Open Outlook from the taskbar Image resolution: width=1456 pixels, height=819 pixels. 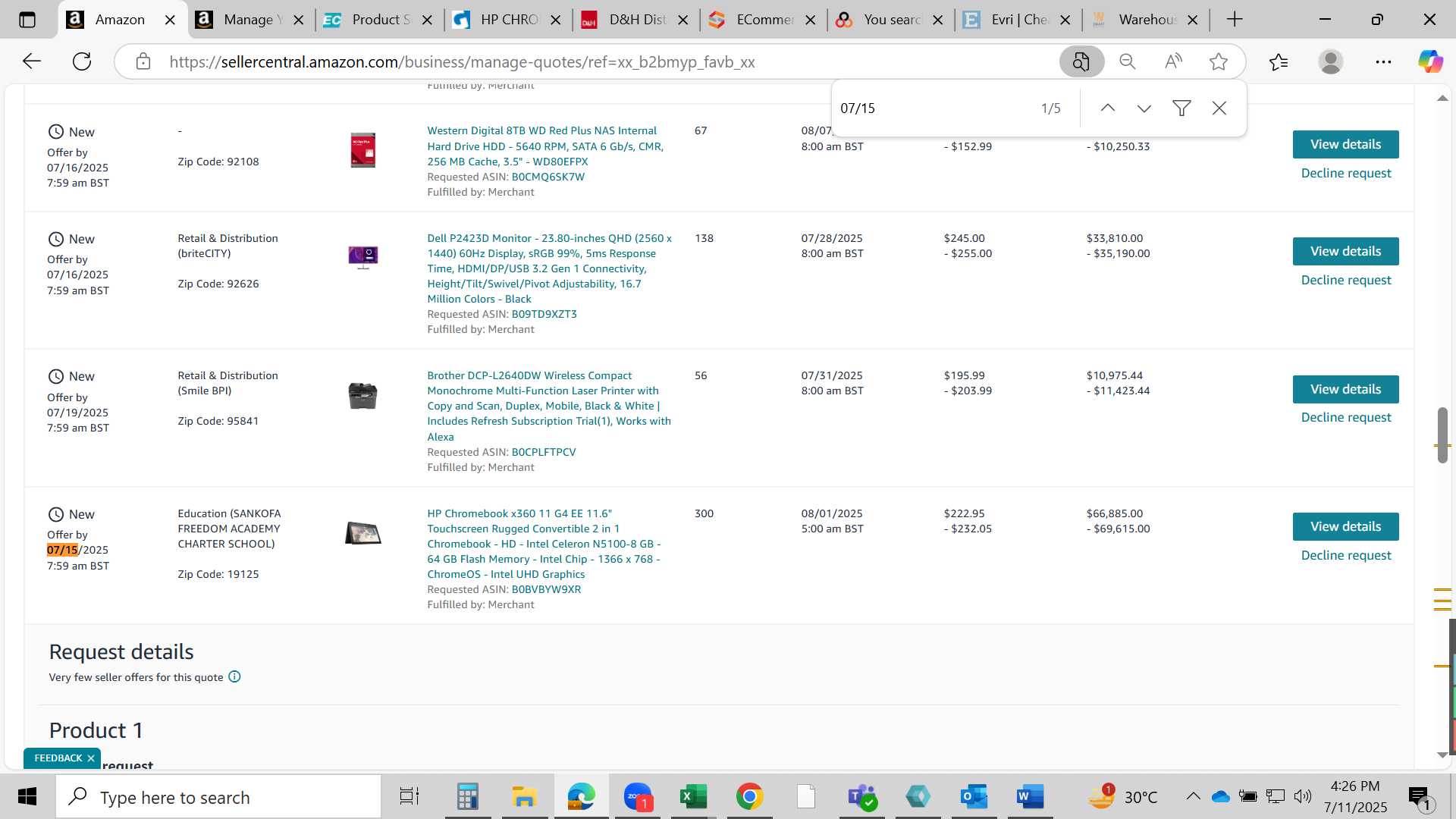coord(974,797)
